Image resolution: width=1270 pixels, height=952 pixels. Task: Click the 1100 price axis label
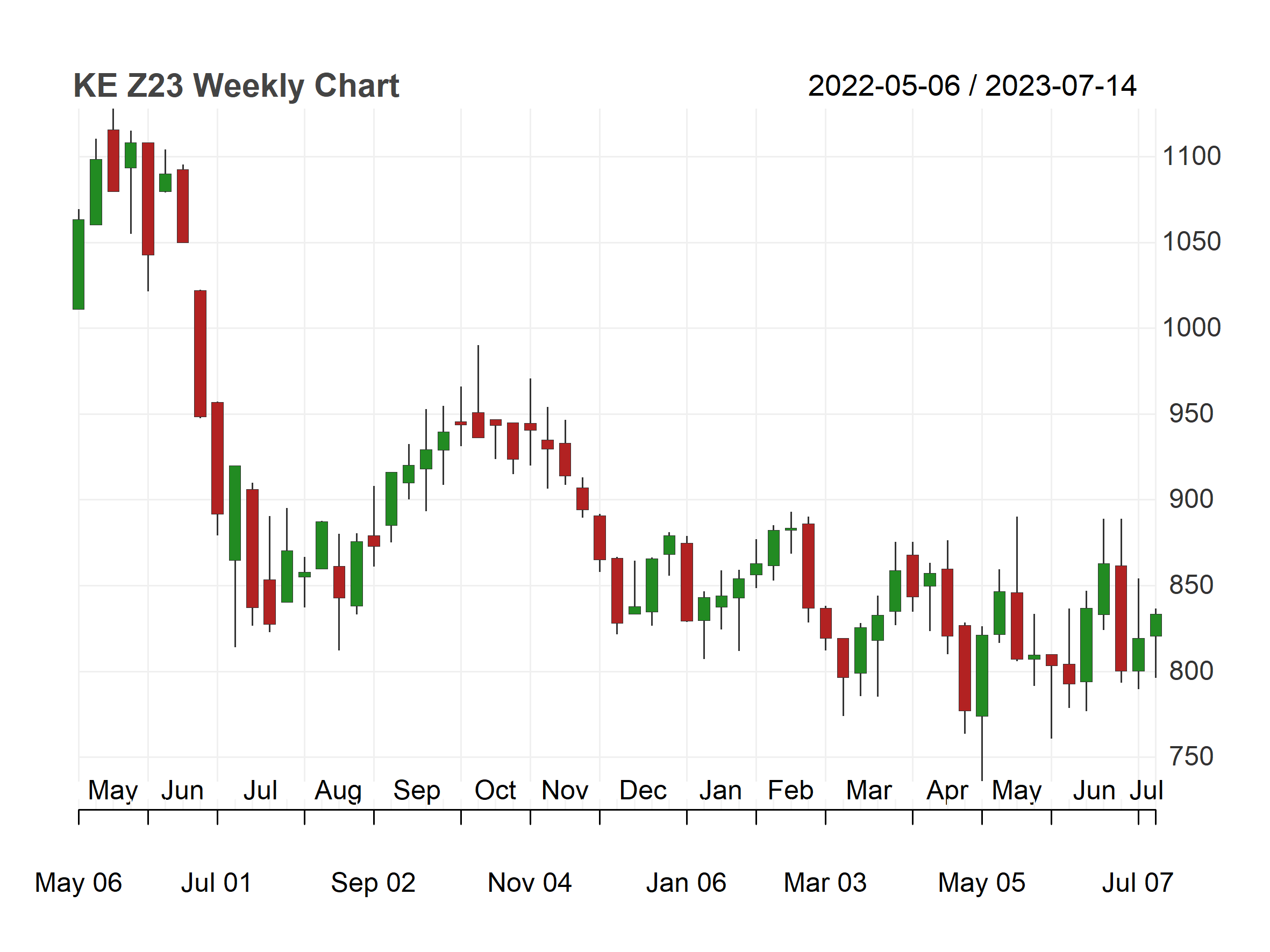pyautogui.click(x=1191, y=156)
